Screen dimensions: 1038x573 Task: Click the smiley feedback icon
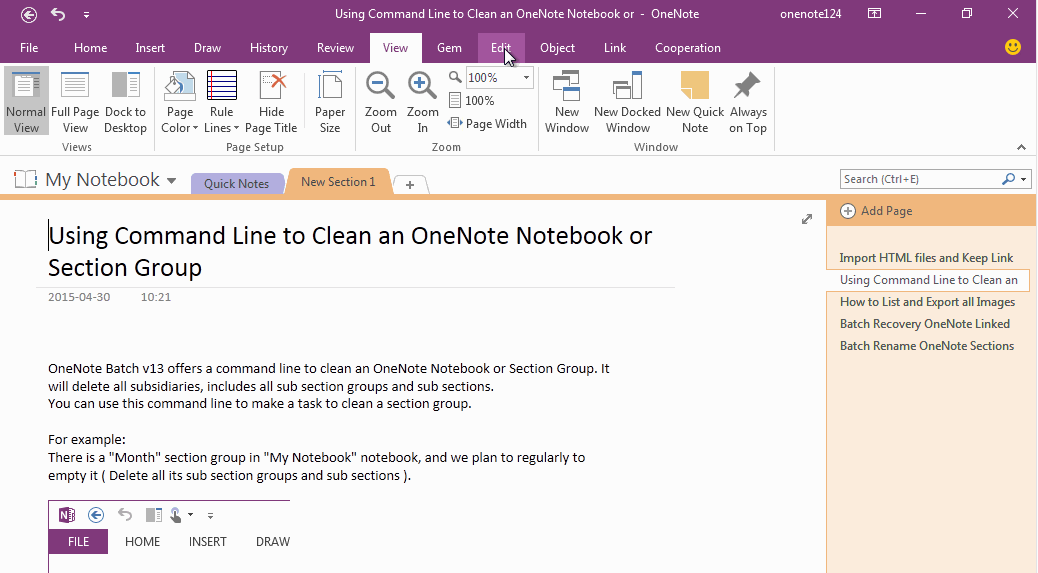tap(1012, 47)
